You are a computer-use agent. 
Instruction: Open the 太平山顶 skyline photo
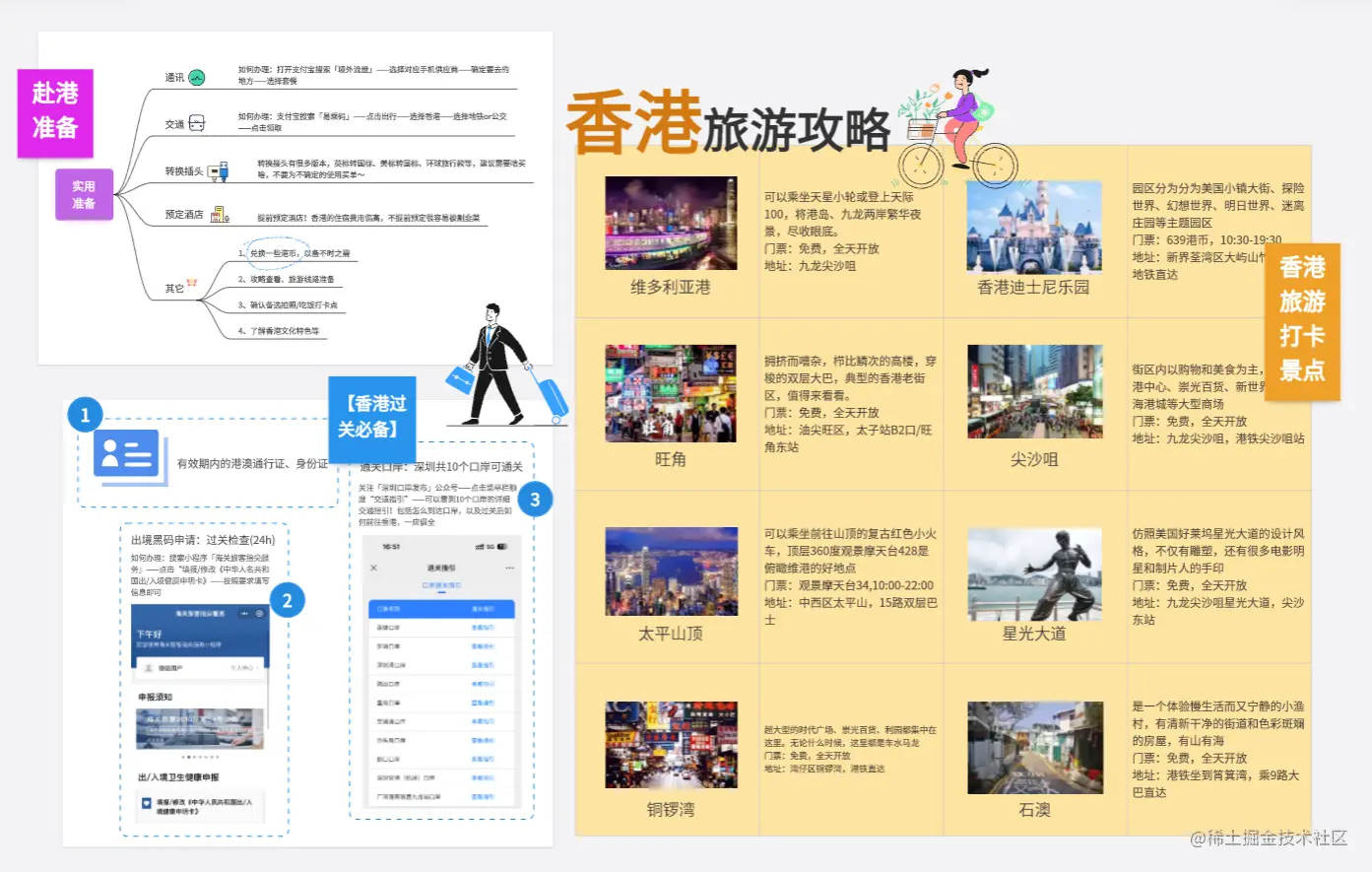[672, 570]
